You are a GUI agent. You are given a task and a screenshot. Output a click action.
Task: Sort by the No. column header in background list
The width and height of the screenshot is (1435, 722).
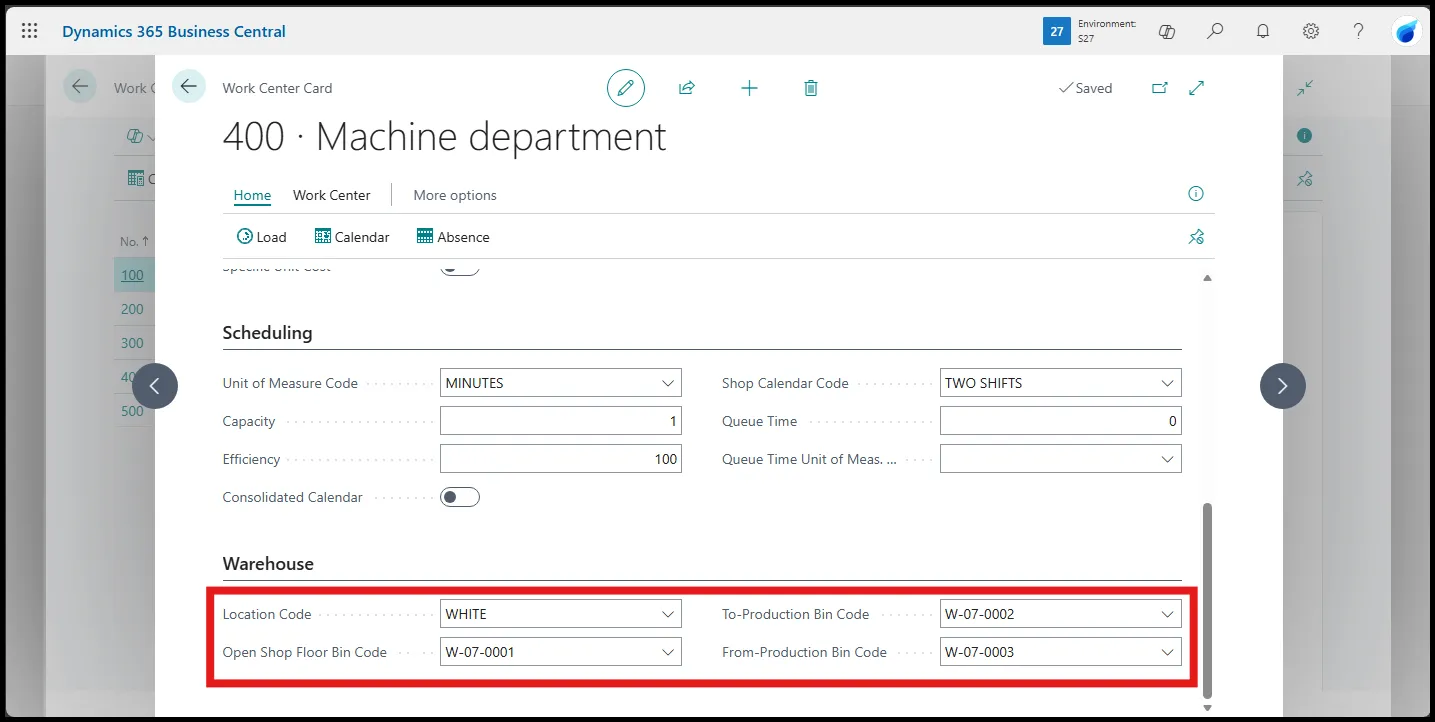click(134, 241)
